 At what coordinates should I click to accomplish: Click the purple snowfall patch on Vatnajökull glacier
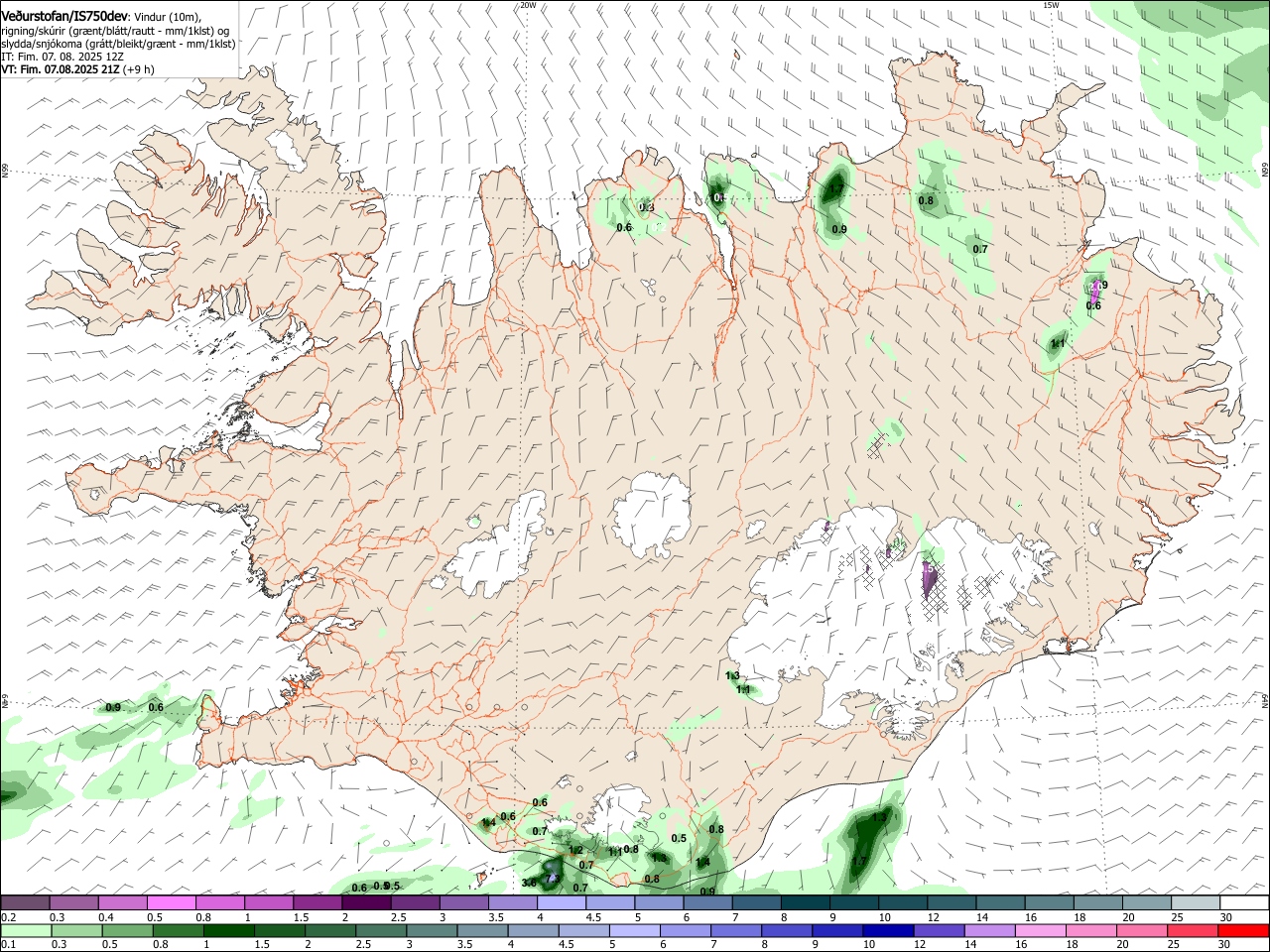(x=930, y=580)
